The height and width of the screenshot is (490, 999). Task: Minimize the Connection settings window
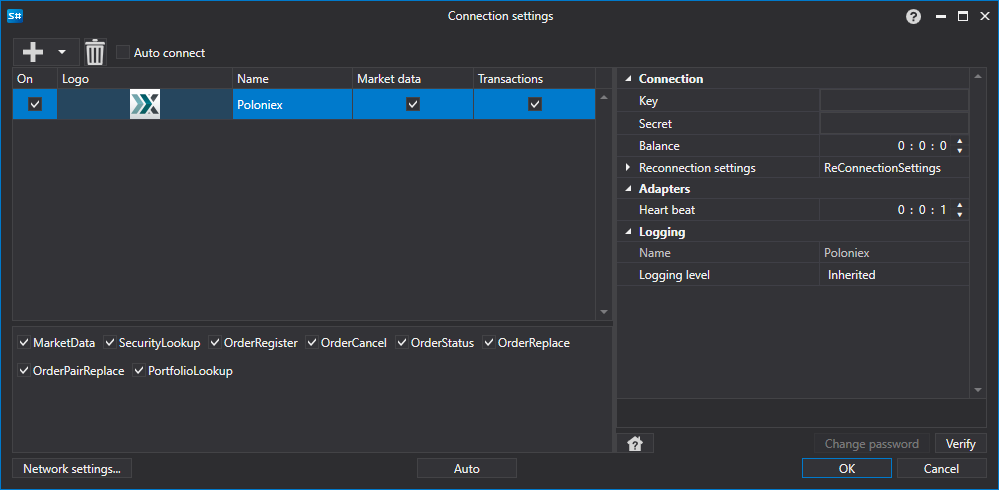click(x=940, y=17)
